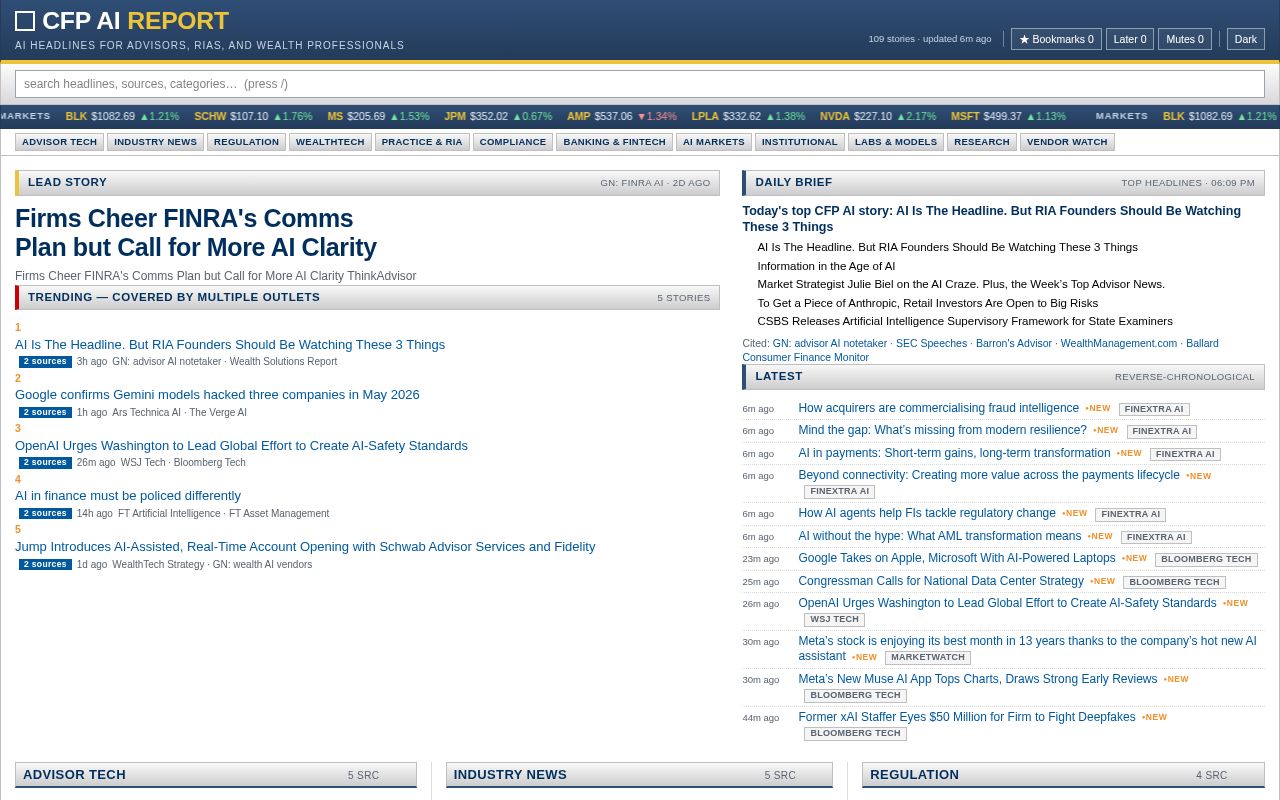Select the Research category tab
Image resolution: width=1280 pixels, height=800 pixels.
point(982,142)
